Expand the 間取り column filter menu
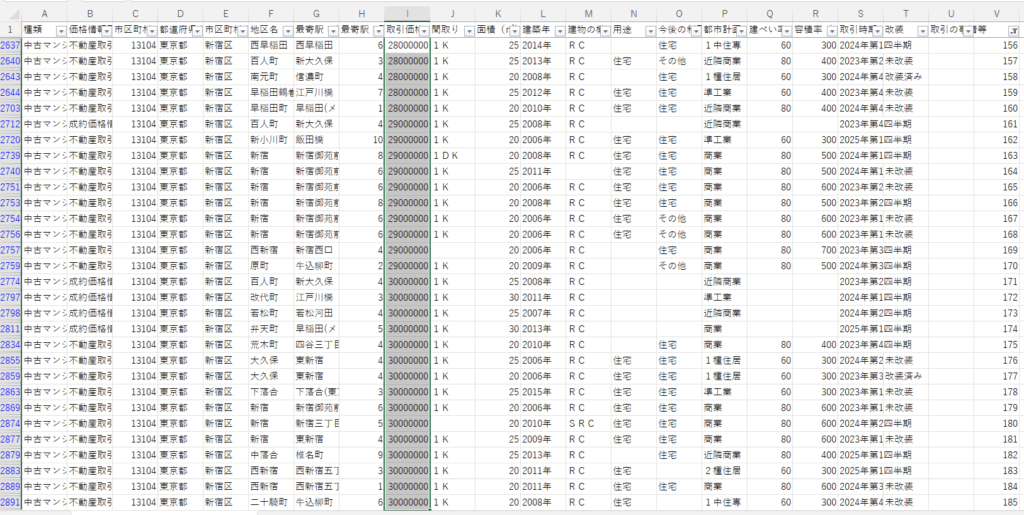 point(469,30)
